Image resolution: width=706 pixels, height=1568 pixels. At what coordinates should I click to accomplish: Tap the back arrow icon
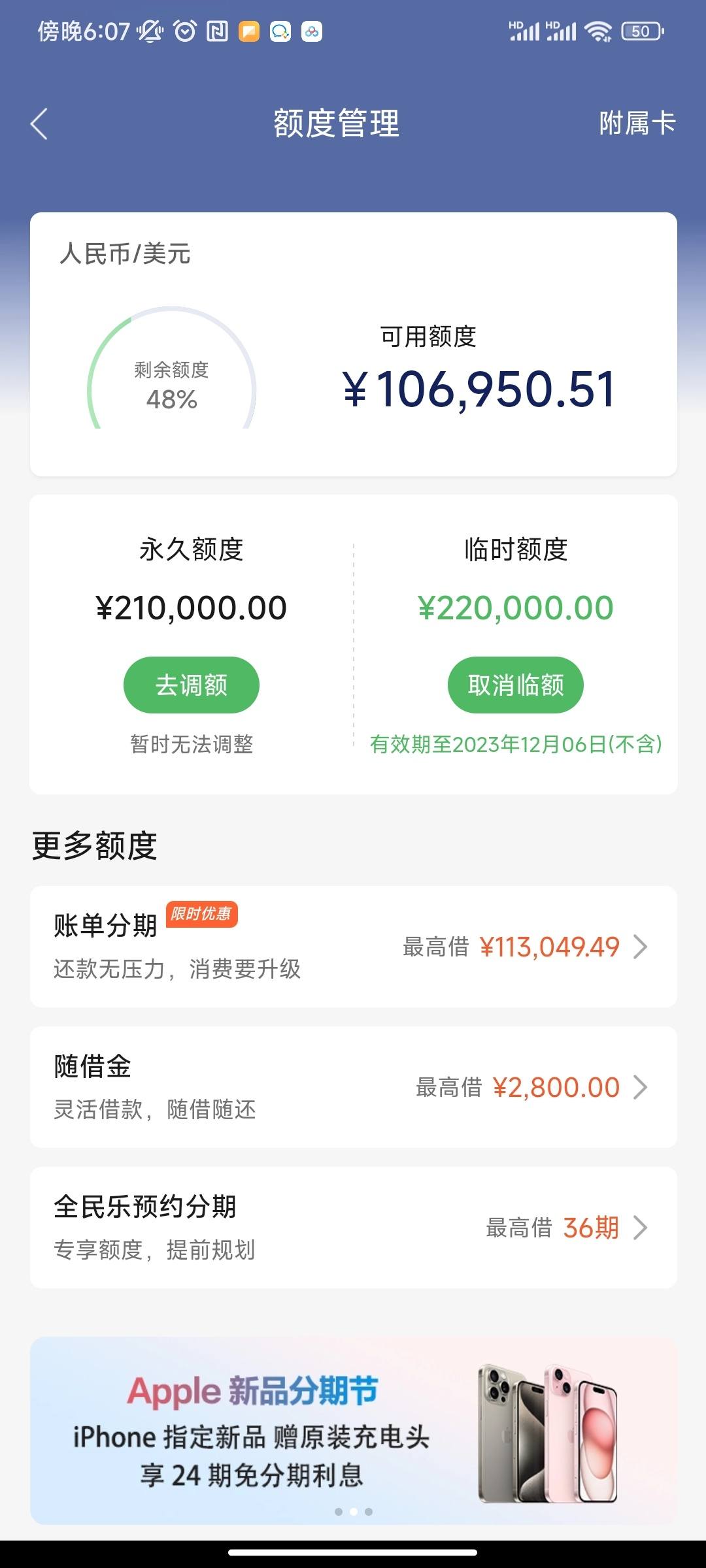click(39, 124)
